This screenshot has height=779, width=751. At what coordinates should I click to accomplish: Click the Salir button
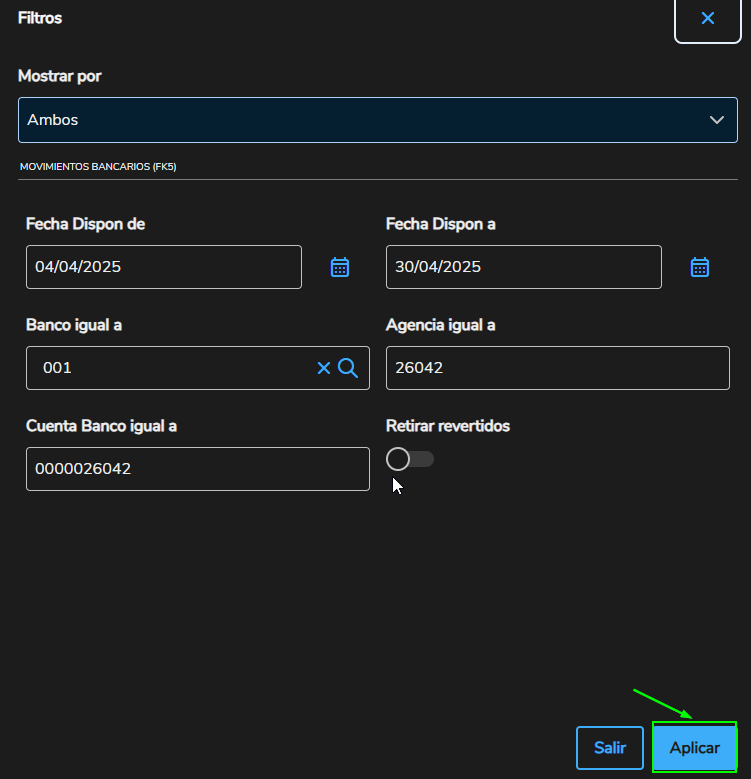(x=609, y=748)
